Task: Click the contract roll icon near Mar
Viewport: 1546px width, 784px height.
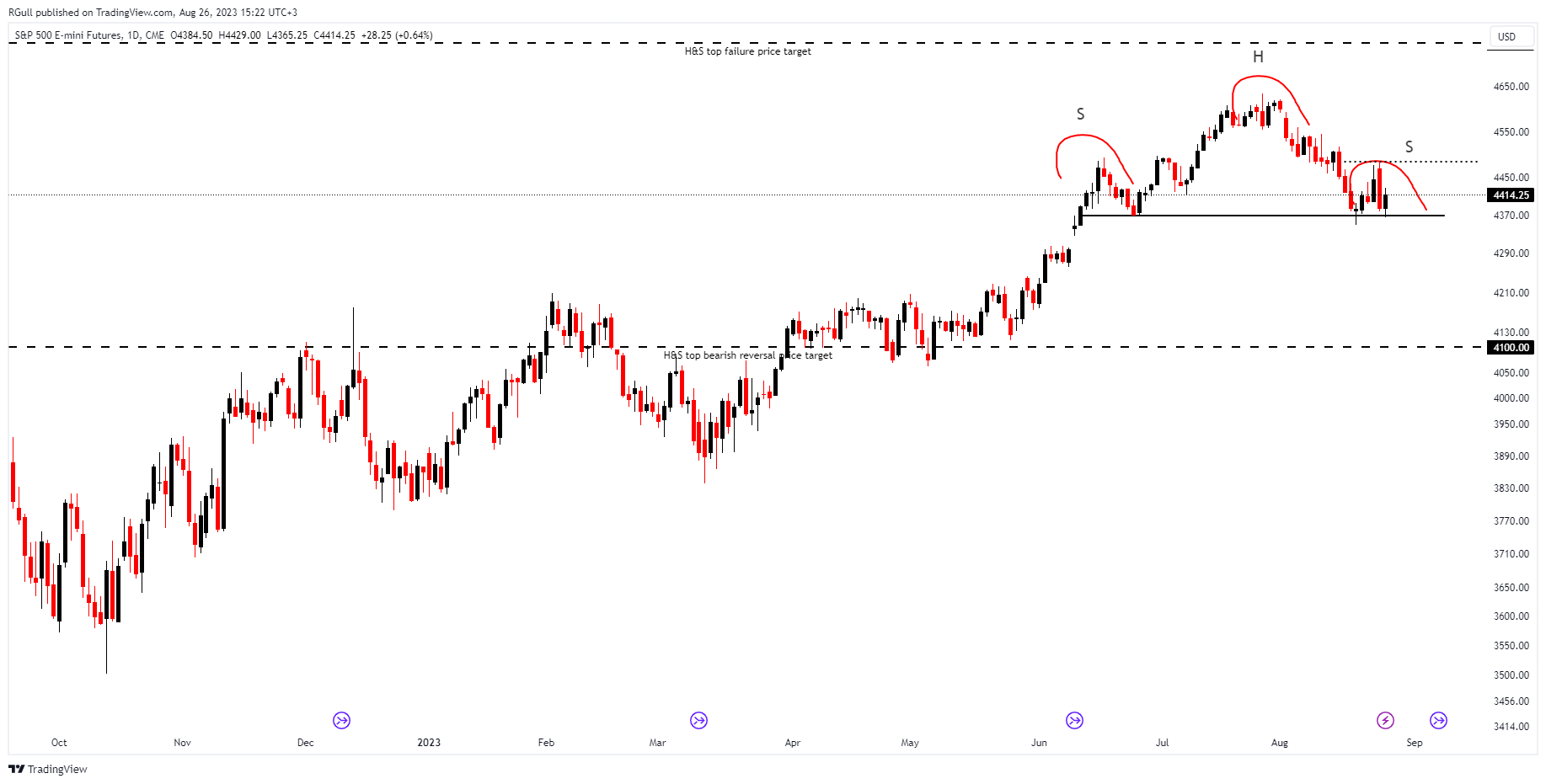Action: coord(698,720)
